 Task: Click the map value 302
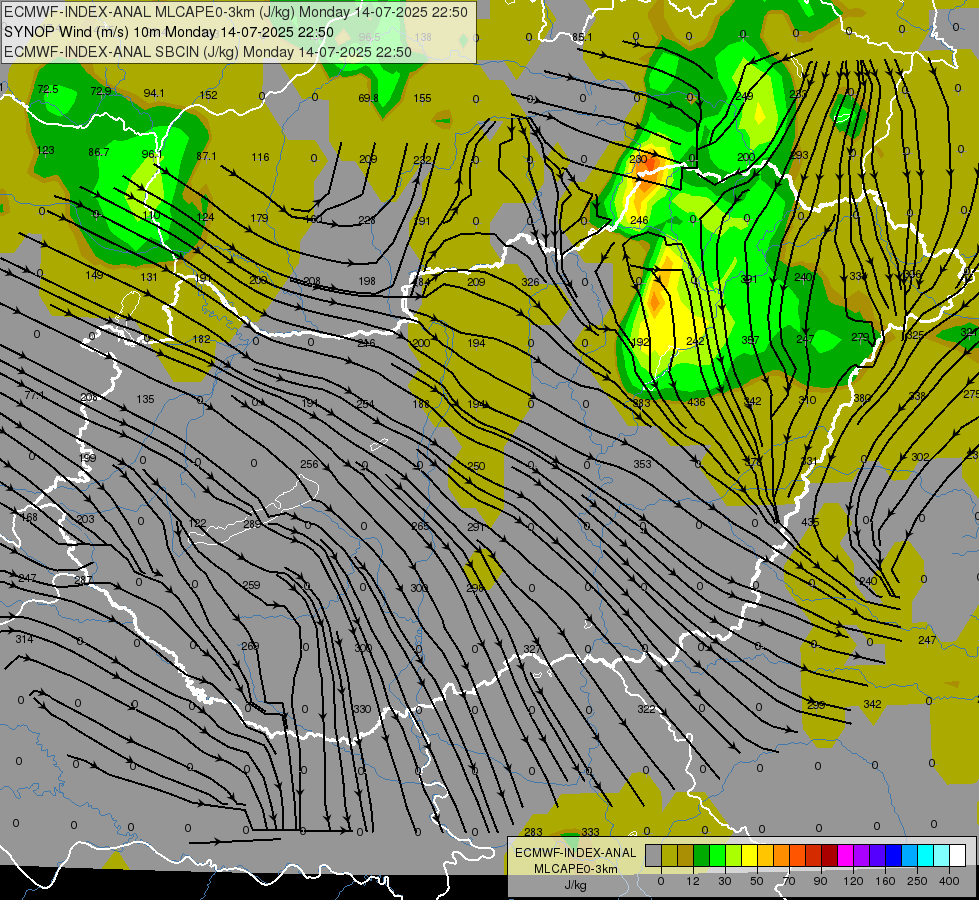pos(920,457)
